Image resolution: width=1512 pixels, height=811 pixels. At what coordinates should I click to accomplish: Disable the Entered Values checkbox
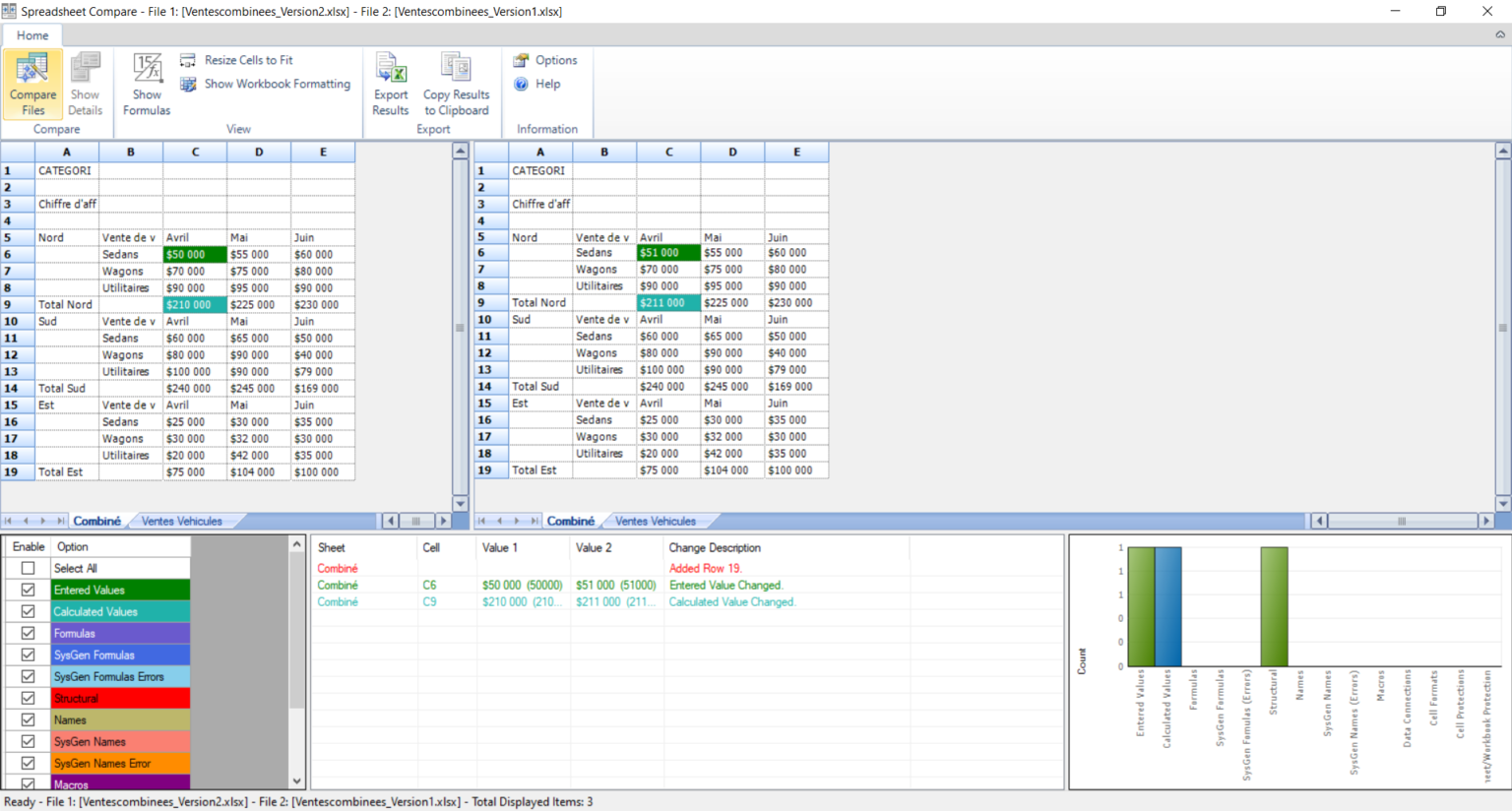click(27, 591)
